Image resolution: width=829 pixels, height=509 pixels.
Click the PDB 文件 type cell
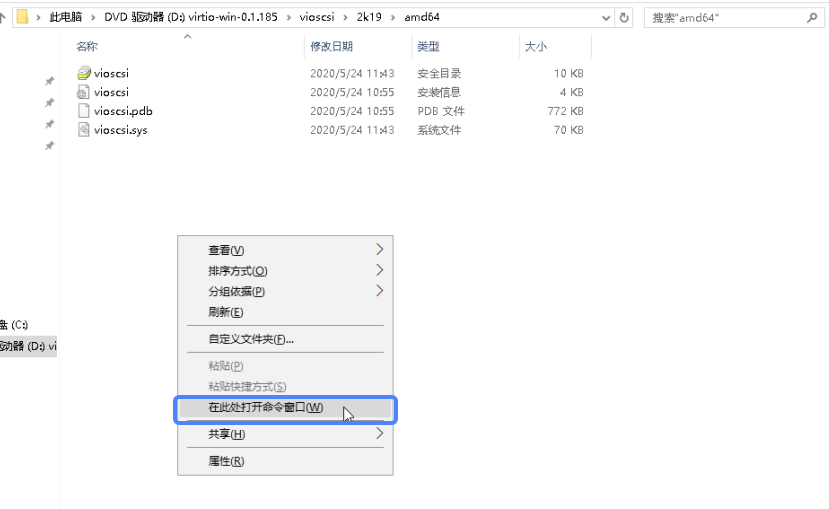pyautogui.click(x=441, y=111)
